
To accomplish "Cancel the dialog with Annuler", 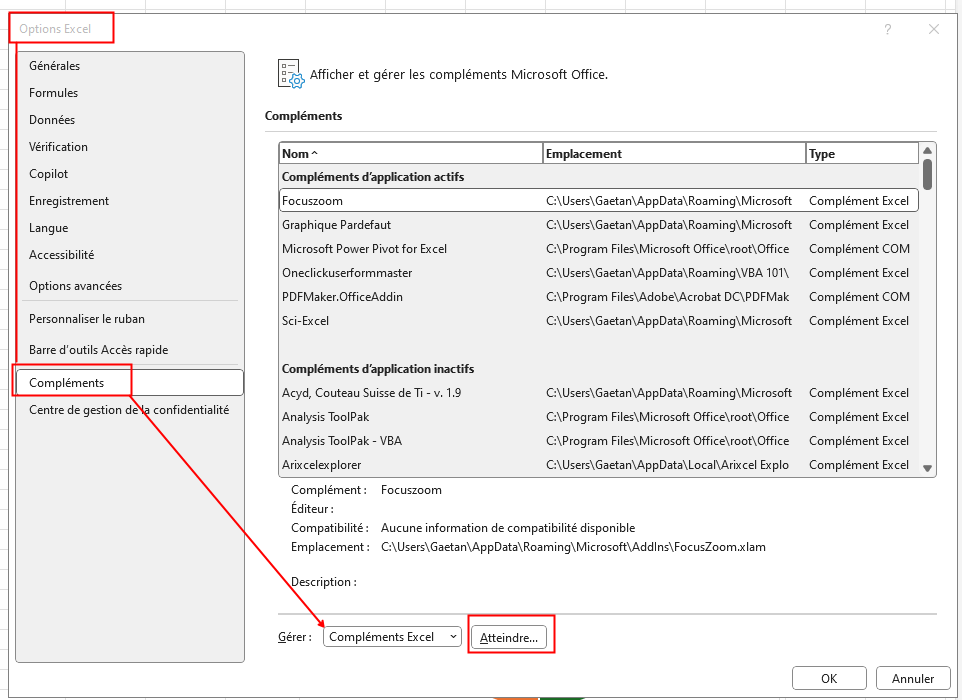I will tap(911, 678).
